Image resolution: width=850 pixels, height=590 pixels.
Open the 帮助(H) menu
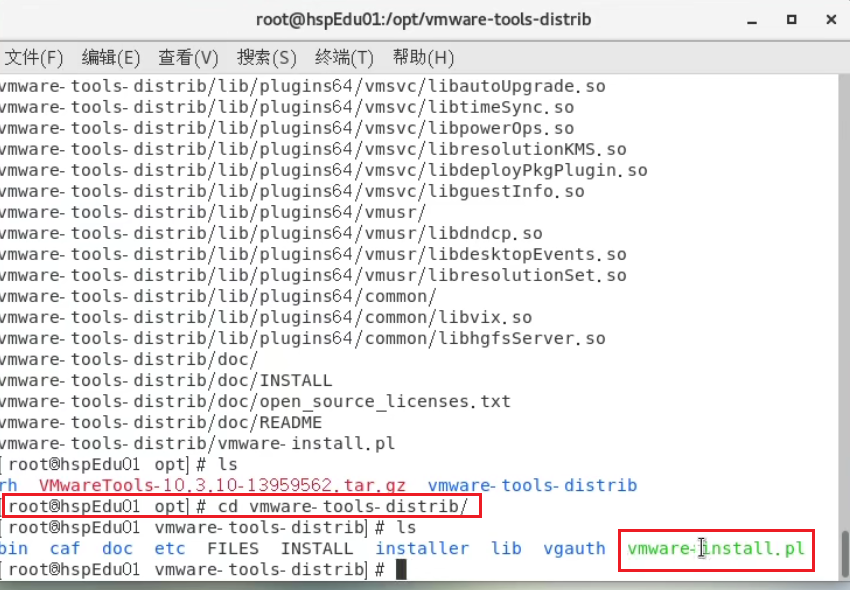point(423,57)
